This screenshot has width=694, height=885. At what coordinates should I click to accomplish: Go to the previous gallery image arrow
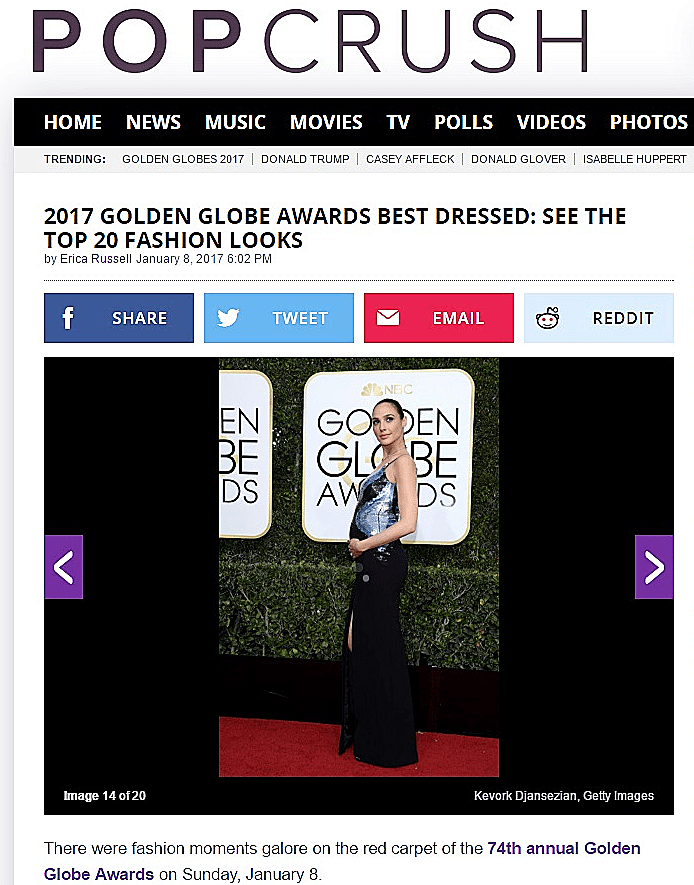click(64, 567)
